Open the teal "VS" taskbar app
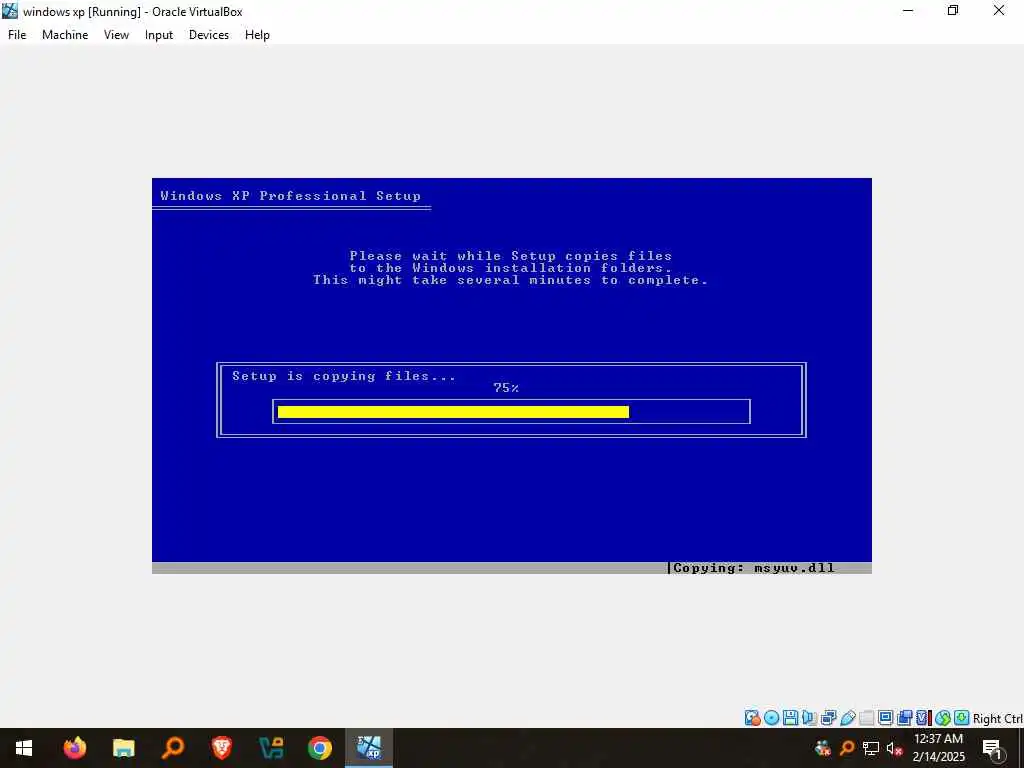 point(270,748)
